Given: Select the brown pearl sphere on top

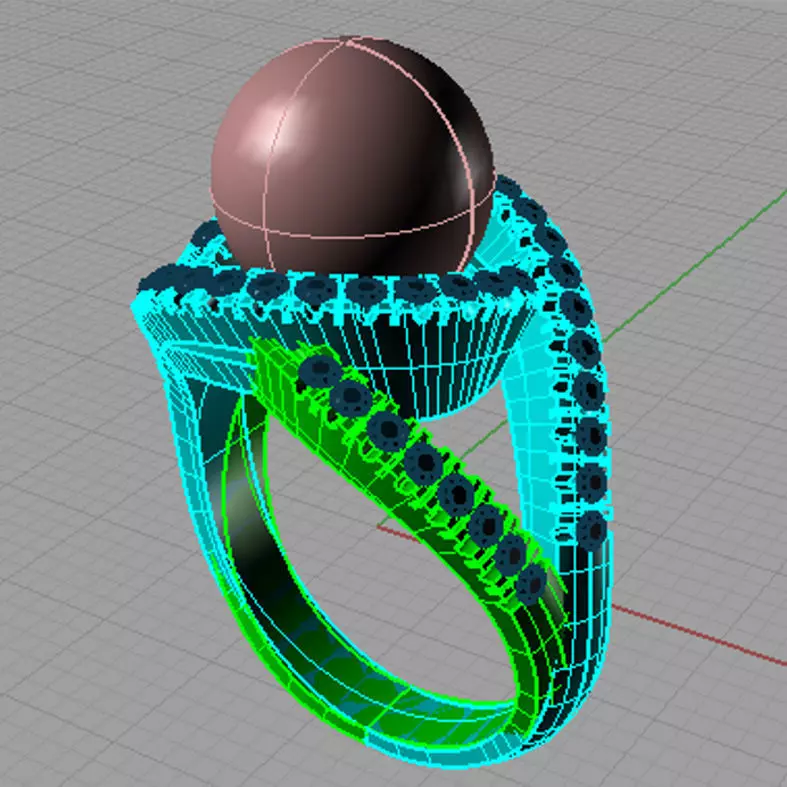Looking at the screenshot, I should [x=353, y=156].
